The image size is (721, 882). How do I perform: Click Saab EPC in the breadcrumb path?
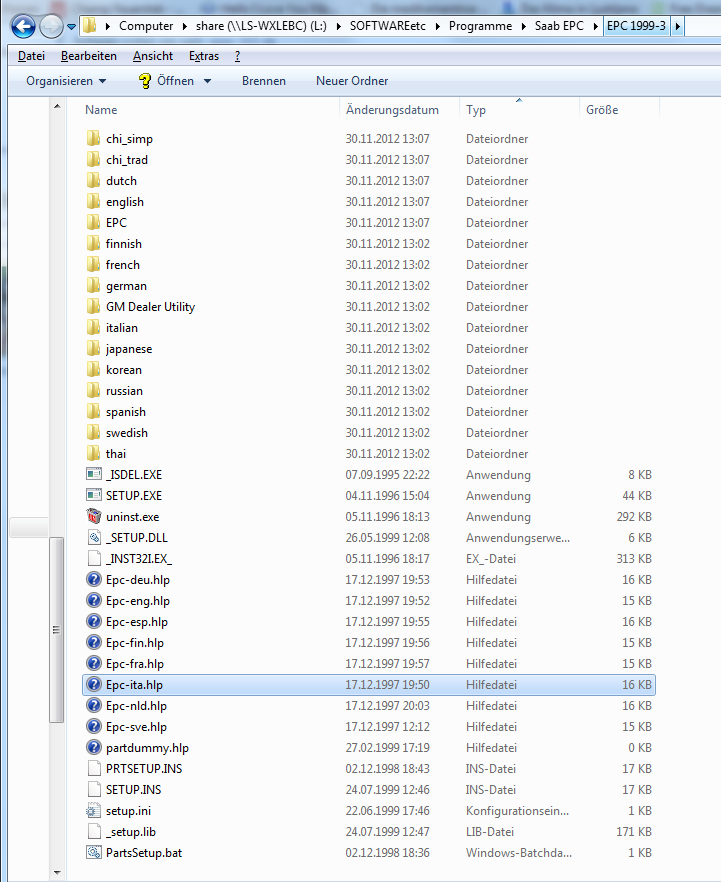(x=559, y=26)
